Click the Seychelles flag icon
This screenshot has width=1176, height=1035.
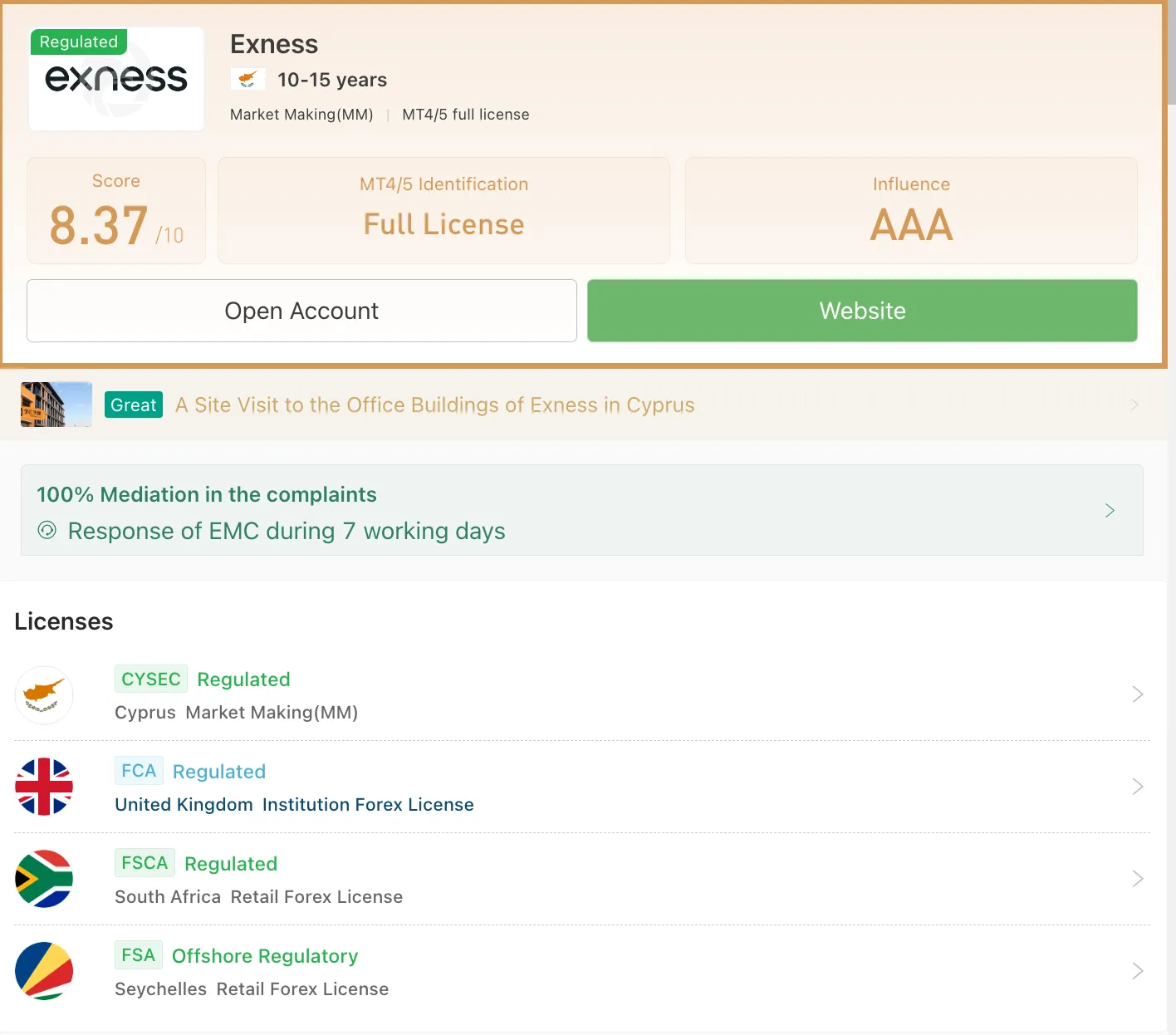click(x=44, y=971)
